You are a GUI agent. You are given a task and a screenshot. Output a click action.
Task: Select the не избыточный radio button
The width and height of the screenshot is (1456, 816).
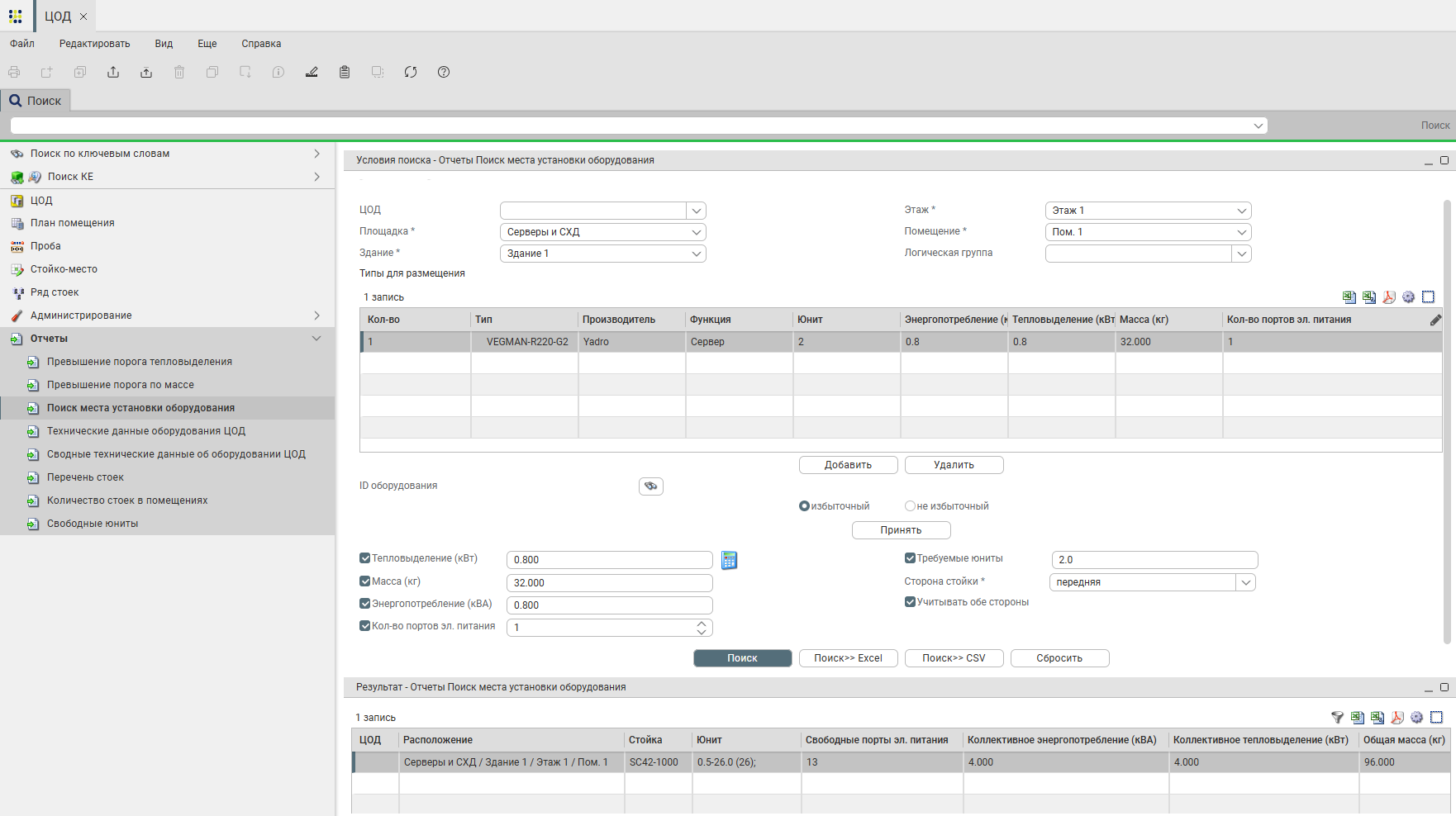tap(910, 506)
